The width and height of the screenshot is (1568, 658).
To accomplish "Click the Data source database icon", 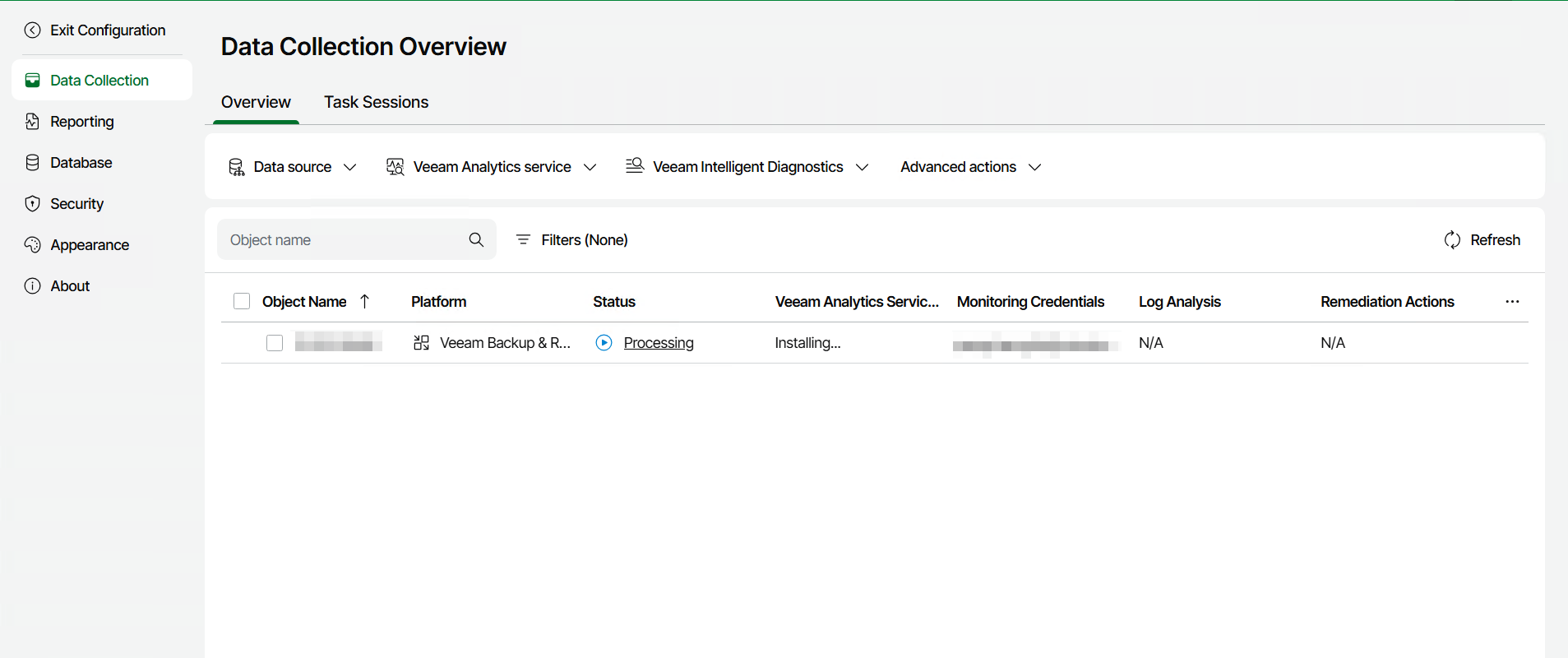I will [x=236, y=167].
